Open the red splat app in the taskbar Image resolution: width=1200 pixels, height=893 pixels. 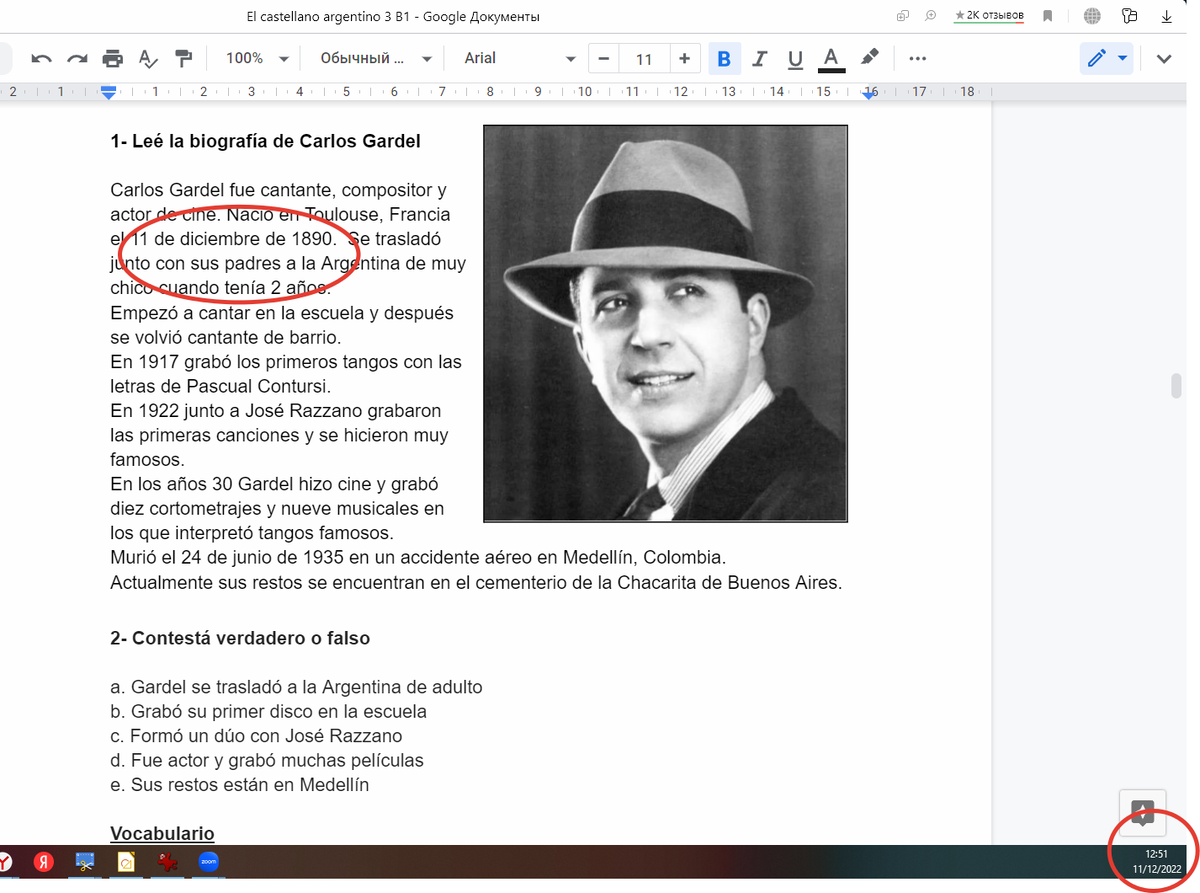[167, 861]
